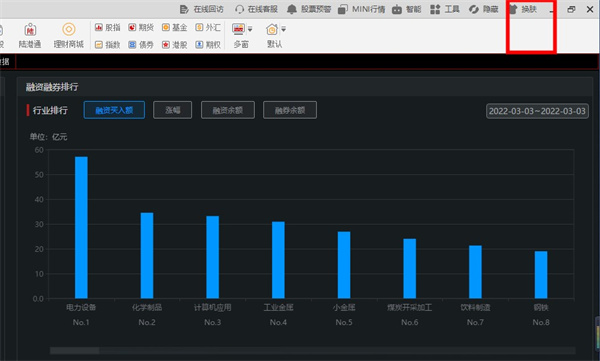600x361 pixels.
Task: Click the No.2 rank label
Action: click(x=147, y=322)
